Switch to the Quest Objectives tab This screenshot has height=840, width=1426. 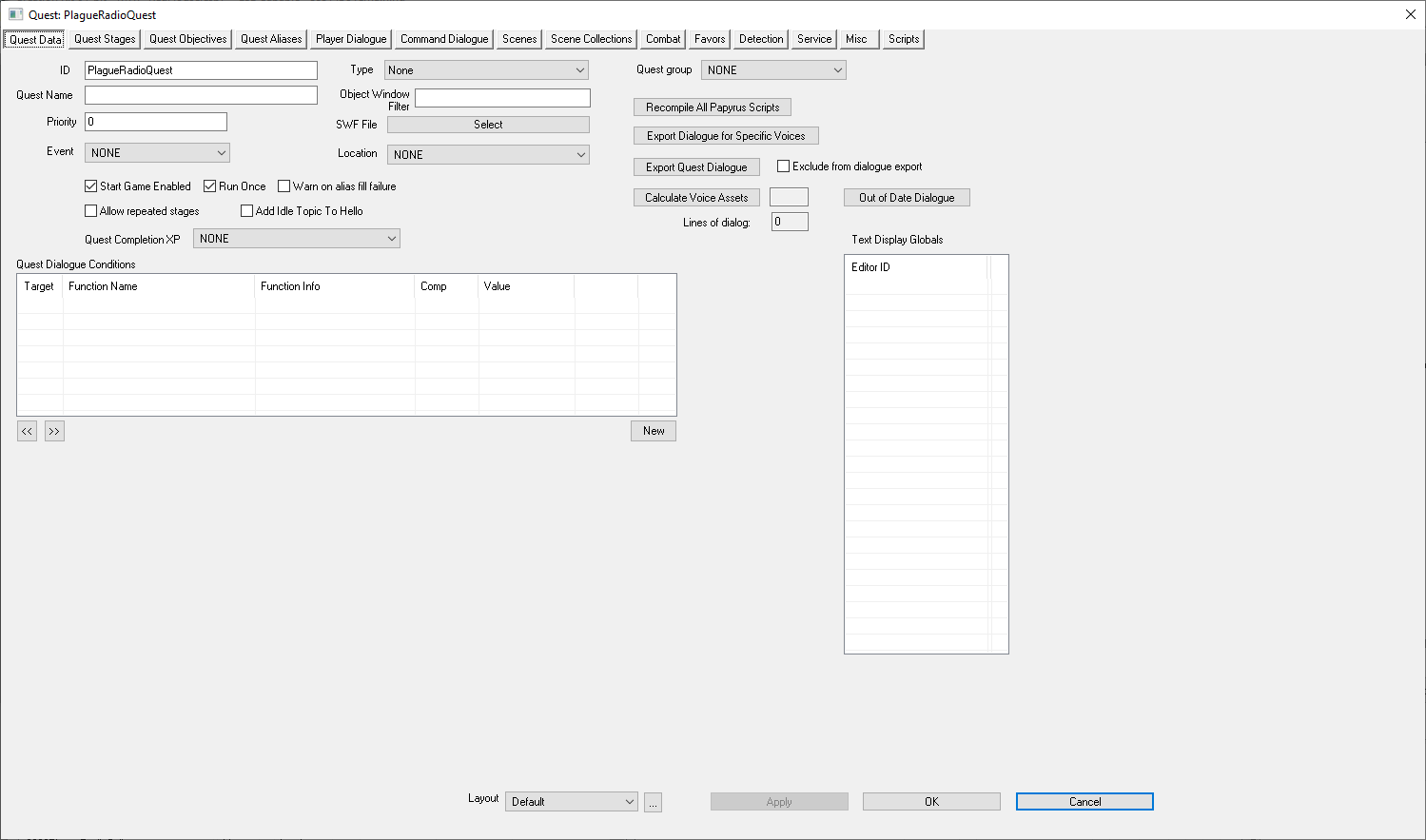coord(187,39)
